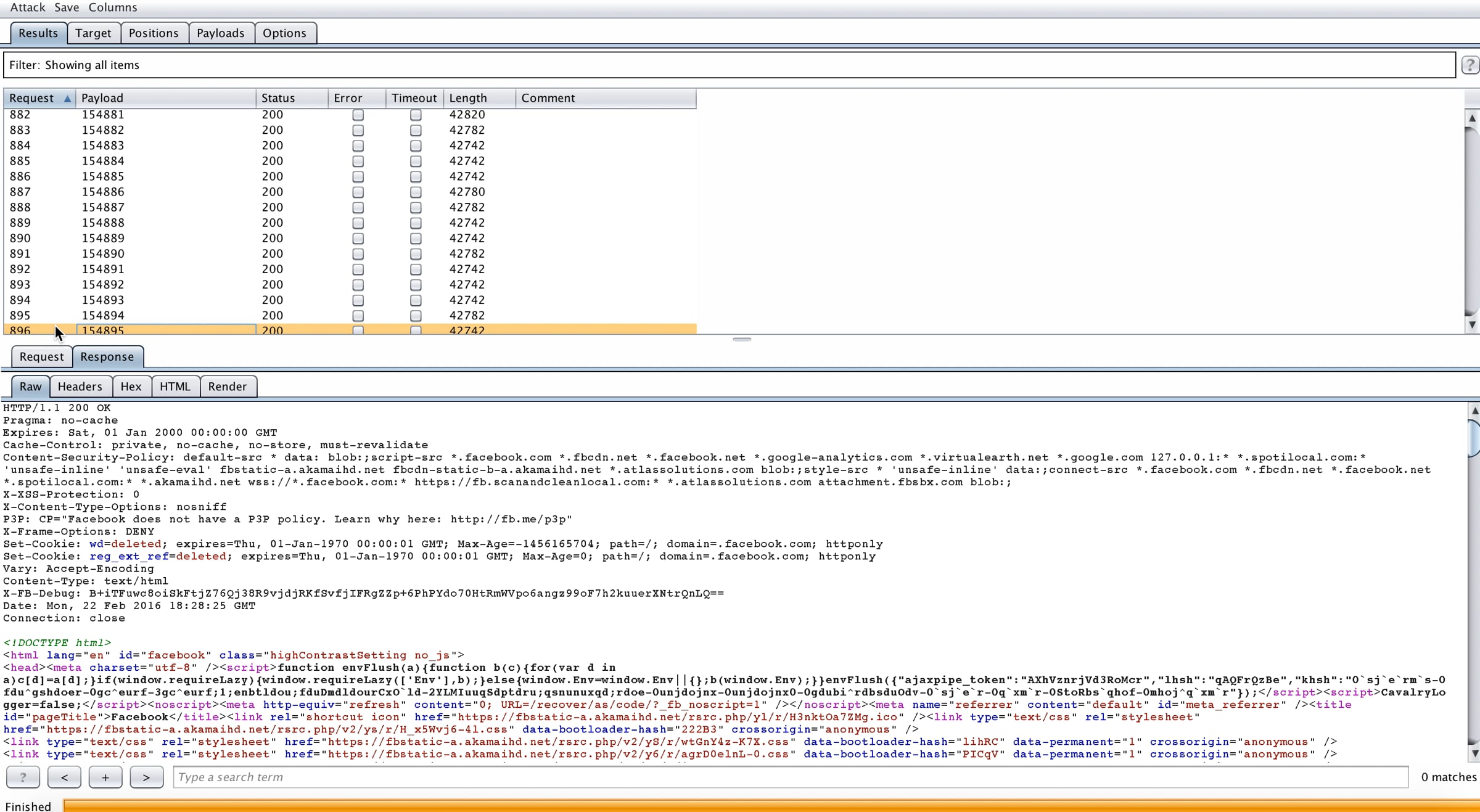Viewport: 1480px width, 812px height.
Task: Toggle Error checkbox for request 891
Action: [358, 253]
